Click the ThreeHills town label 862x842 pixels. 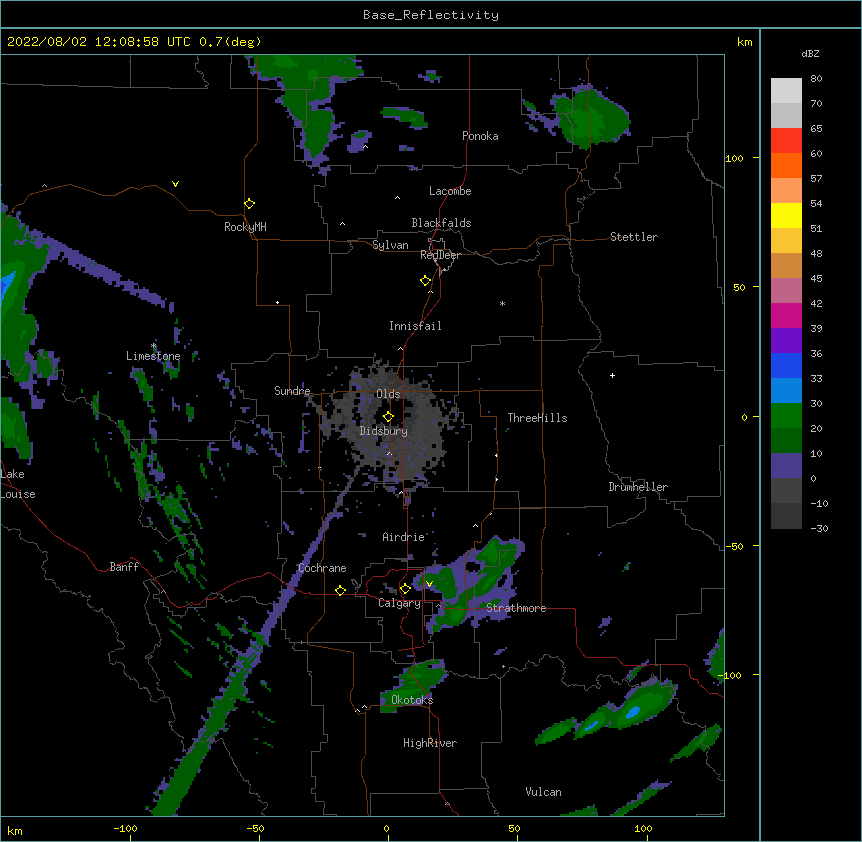click(537, 418)
